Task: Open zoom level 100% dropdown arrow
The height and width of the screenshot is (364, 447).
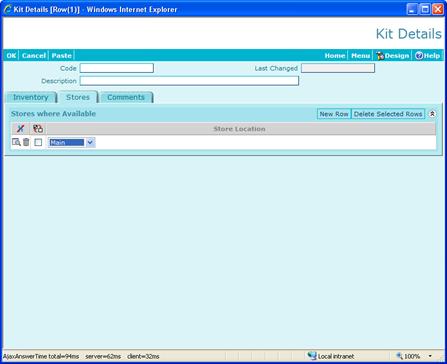Action: point(430,356)
